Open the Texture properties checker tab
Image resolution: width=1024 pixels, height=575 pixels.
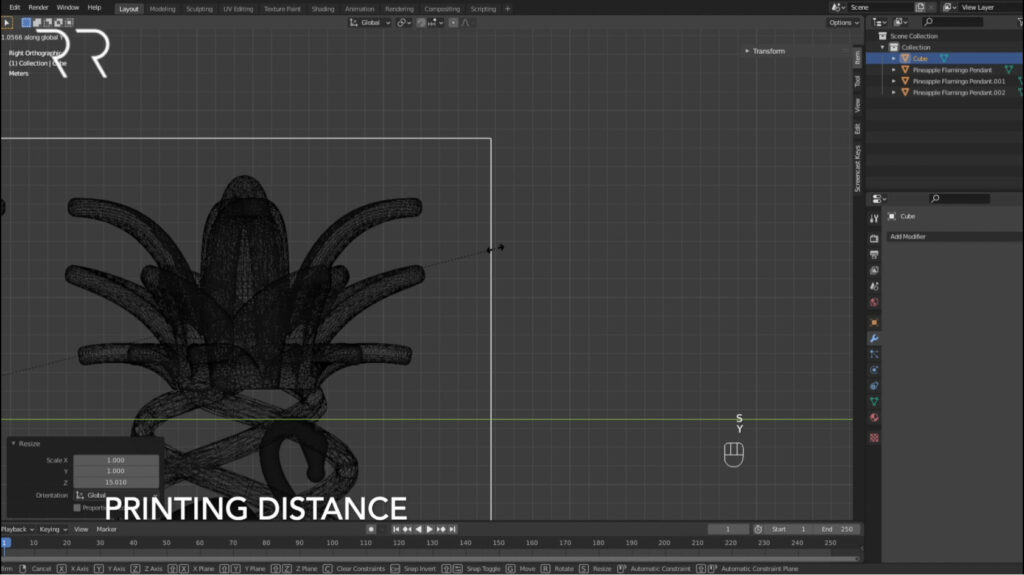coord(874,438)
